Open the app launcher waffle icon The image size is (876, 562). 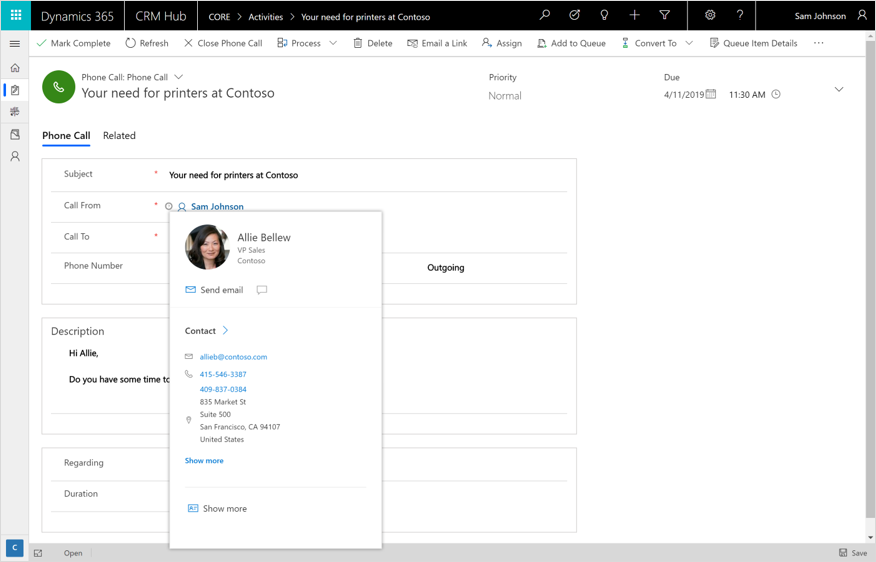(16, 16)
